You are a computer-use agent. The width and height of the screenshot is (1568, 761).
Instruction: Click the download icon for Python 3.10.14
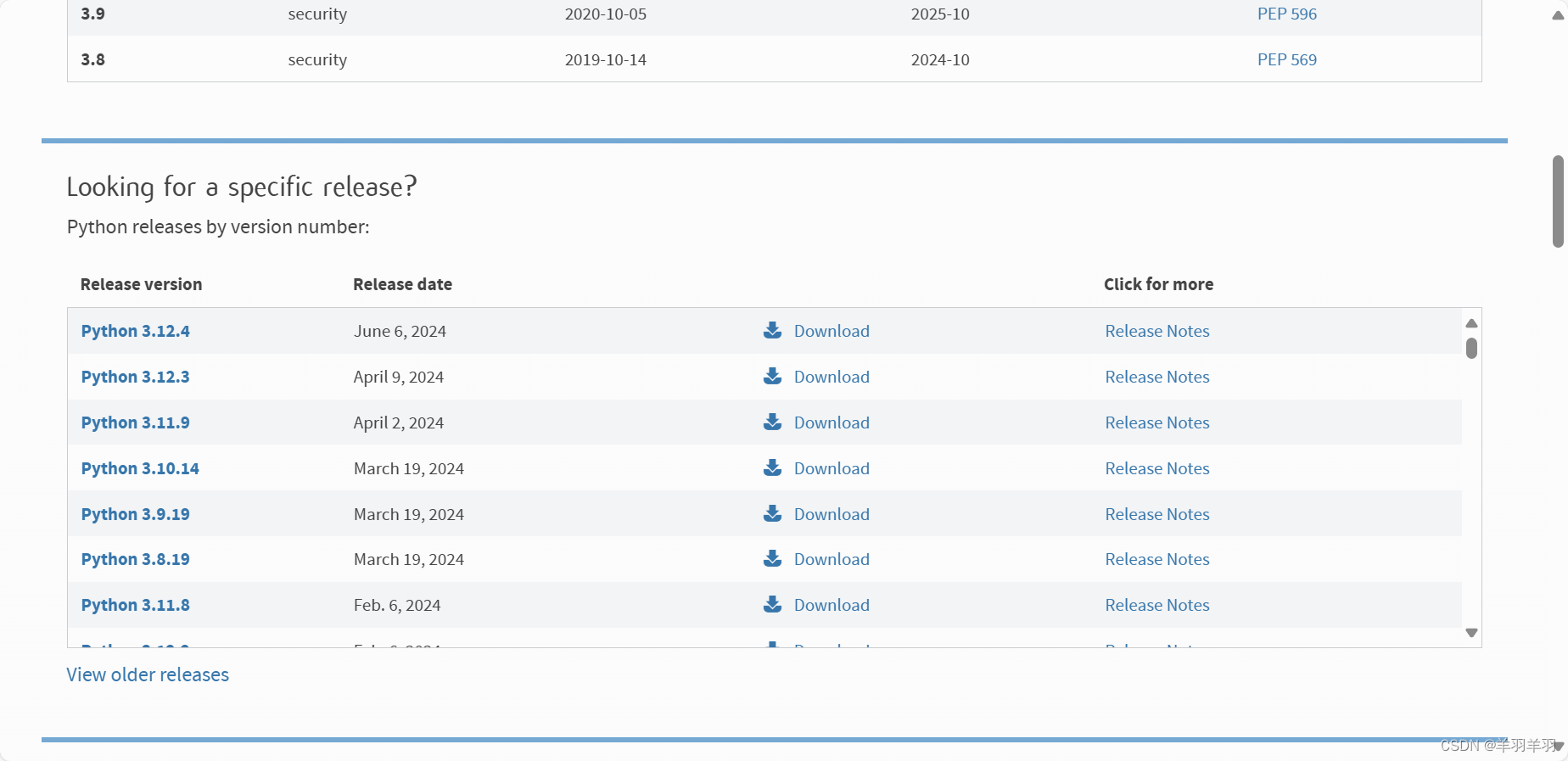pos(772,467)
